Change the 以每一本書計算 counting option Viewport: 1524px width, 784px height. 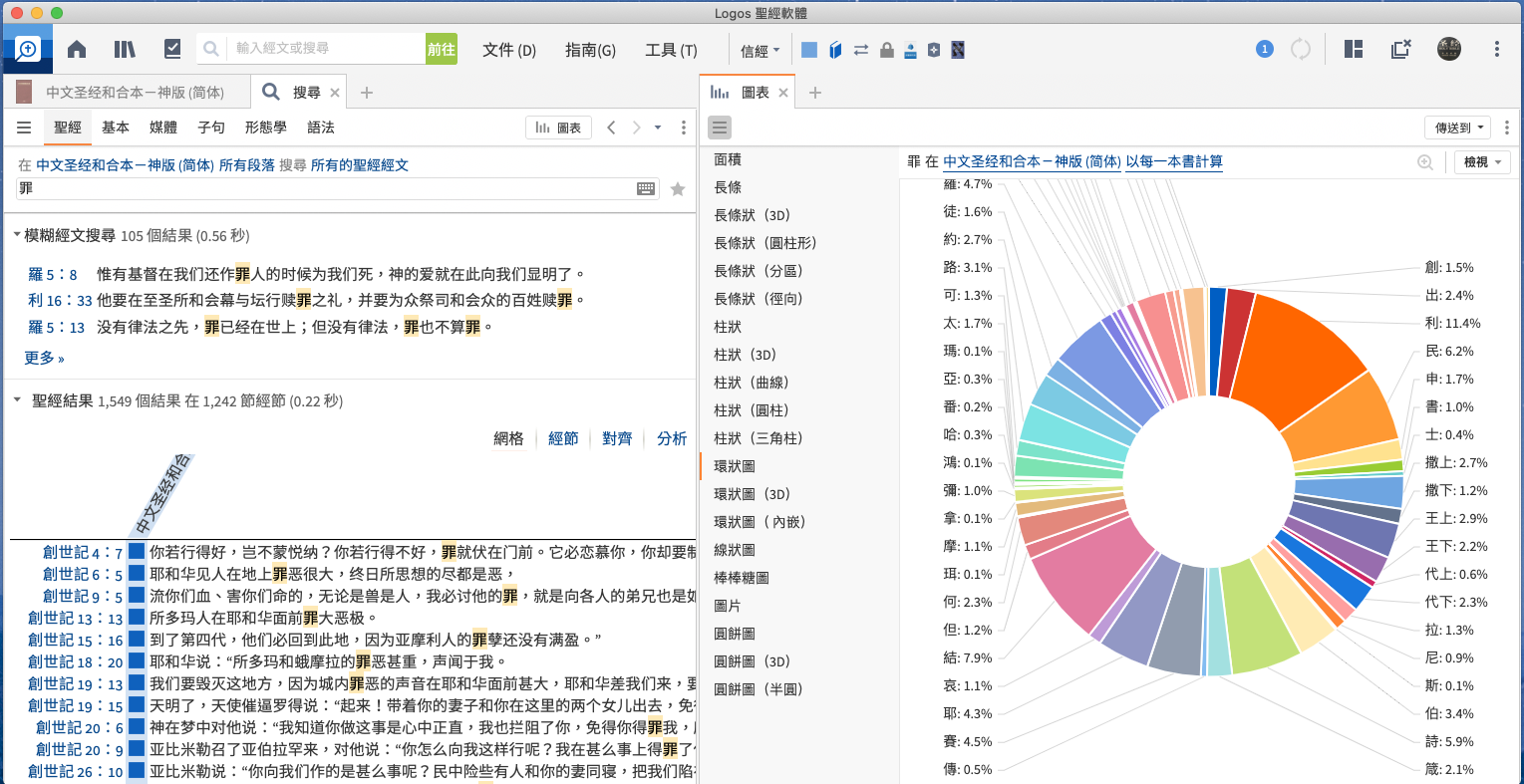[1174, 161]
